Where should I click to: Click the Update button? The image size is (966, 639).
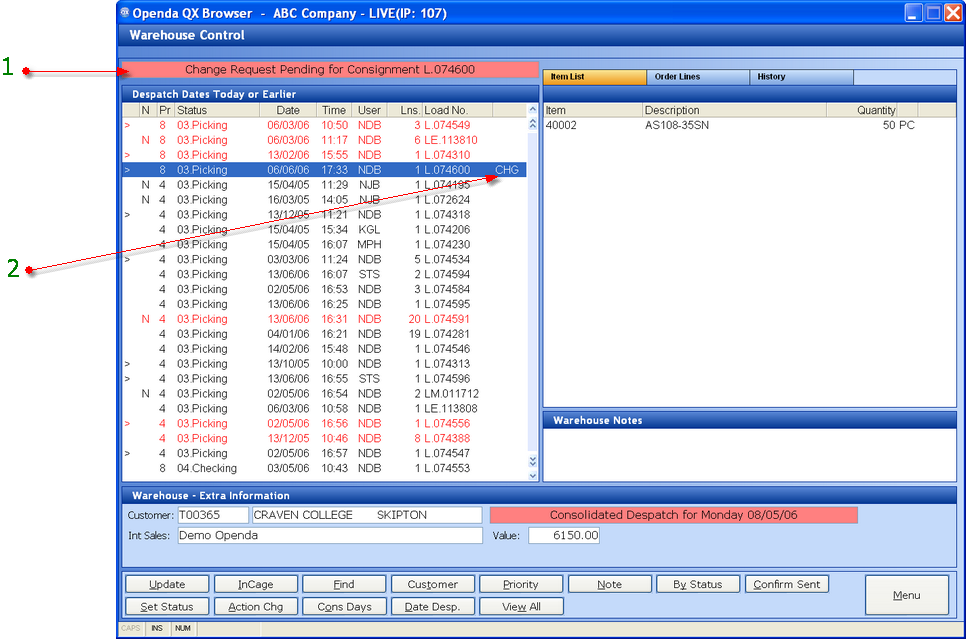point(167,584)
